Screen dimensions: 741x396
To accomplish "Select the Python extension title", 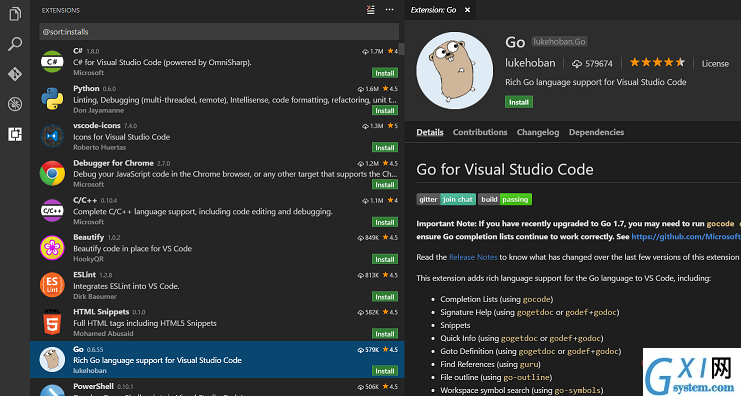I will 86,88.
